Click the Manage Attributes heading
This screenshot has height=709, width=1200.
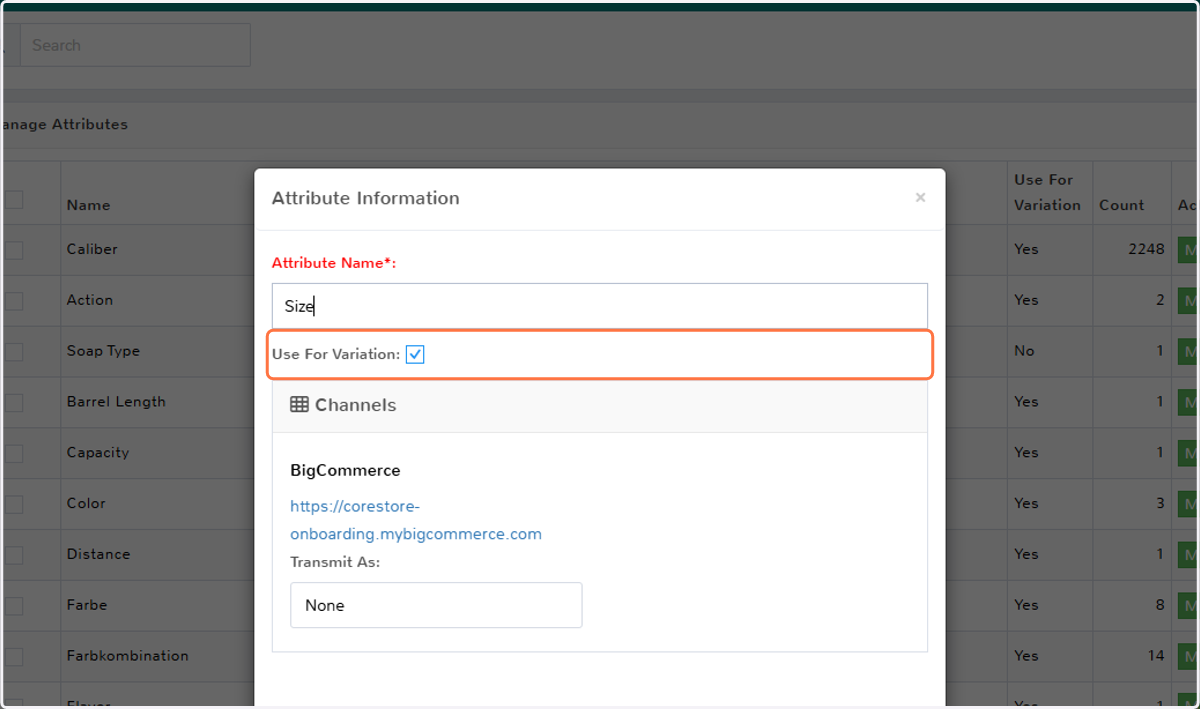click(x=64, y=125)
